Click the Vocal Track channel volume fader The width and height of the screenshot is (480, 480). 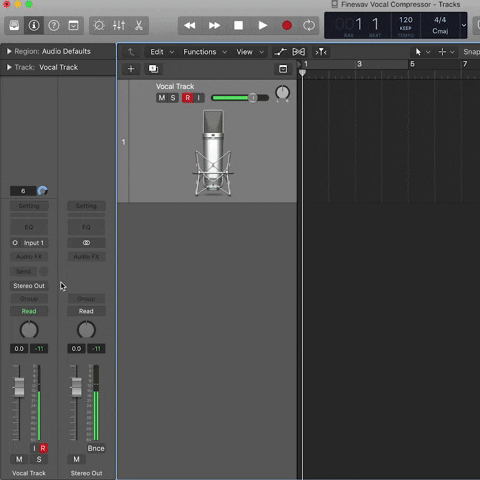click(19, 387)
